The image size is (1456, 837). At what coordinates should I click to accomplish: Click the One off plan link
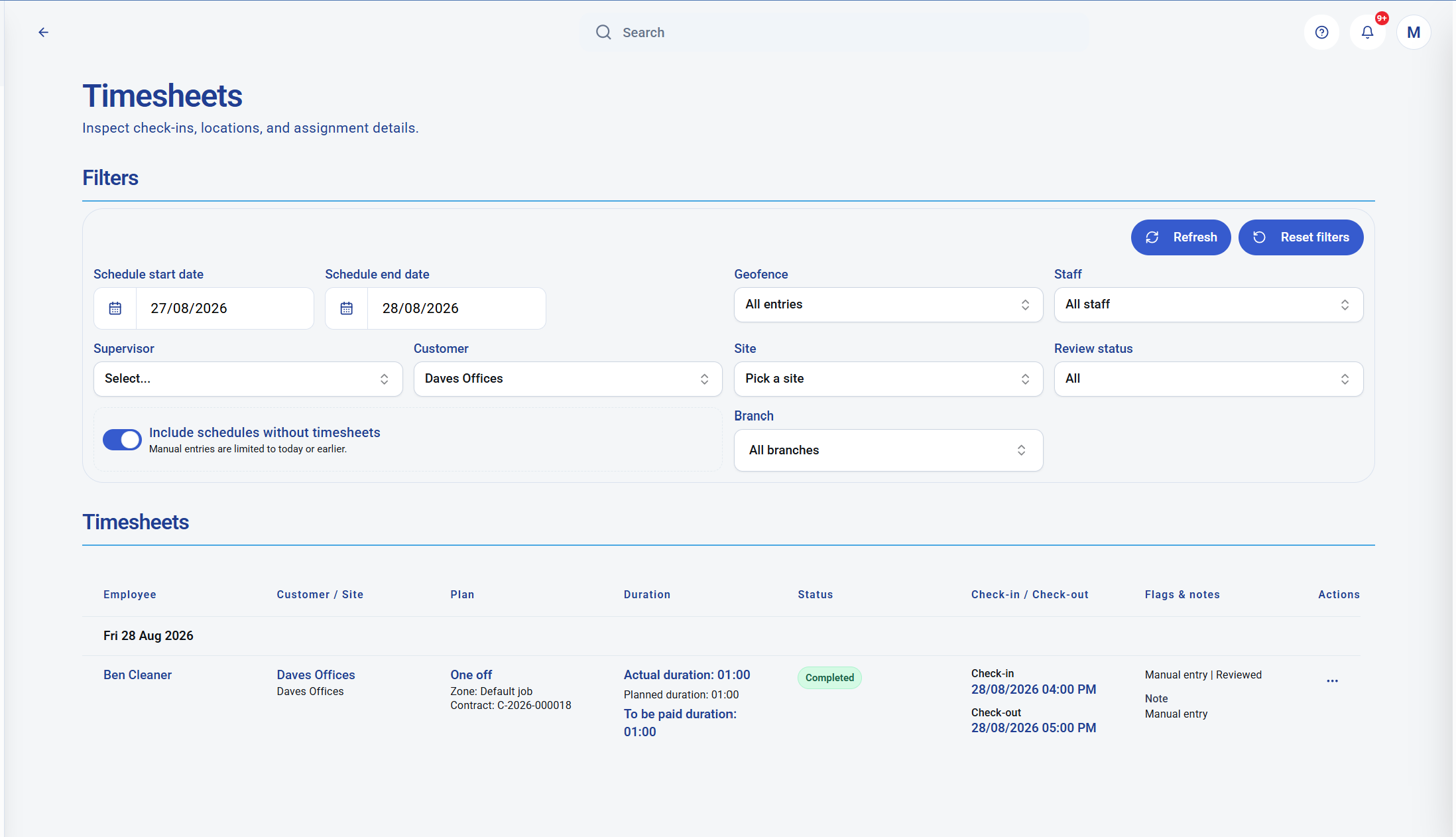point(471,675)
